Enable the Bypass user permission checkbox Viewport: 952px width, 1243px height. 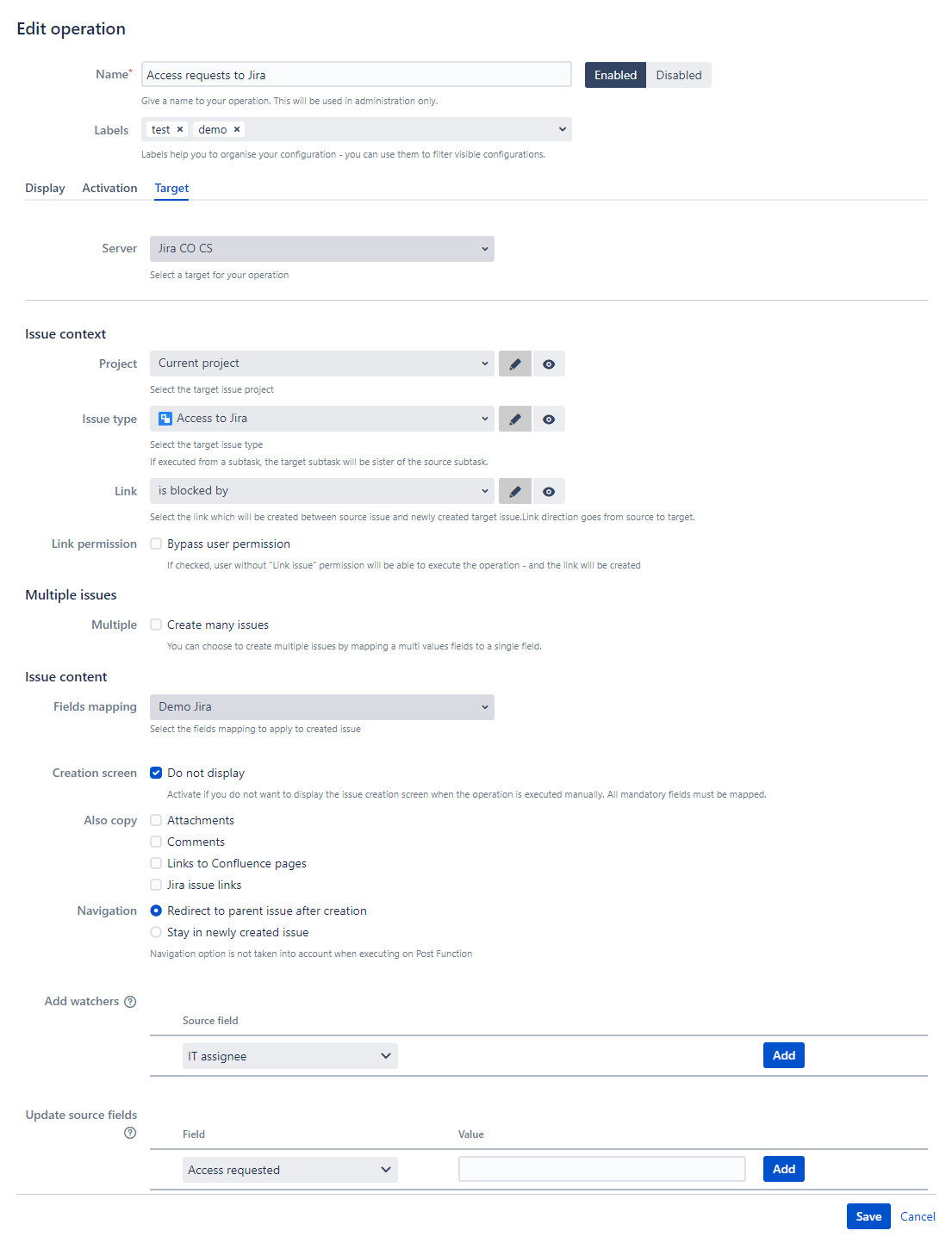(156, 543)
